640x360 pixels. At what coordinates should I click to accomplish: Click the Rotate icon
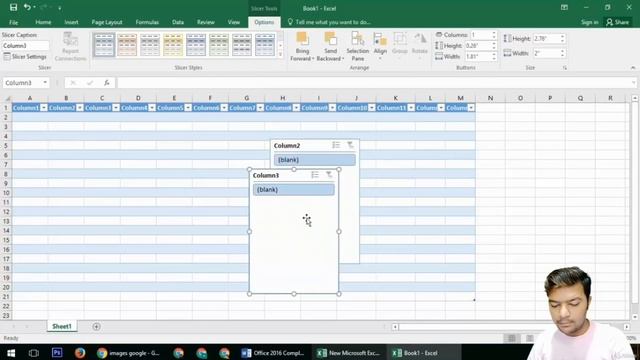point(420,39)
